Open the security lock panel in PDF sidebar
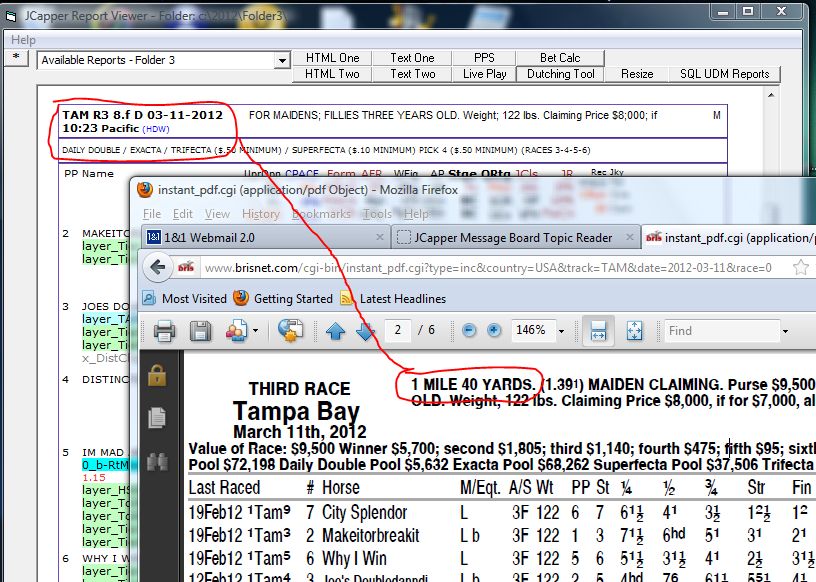816x582 pixels. point(157,375)
